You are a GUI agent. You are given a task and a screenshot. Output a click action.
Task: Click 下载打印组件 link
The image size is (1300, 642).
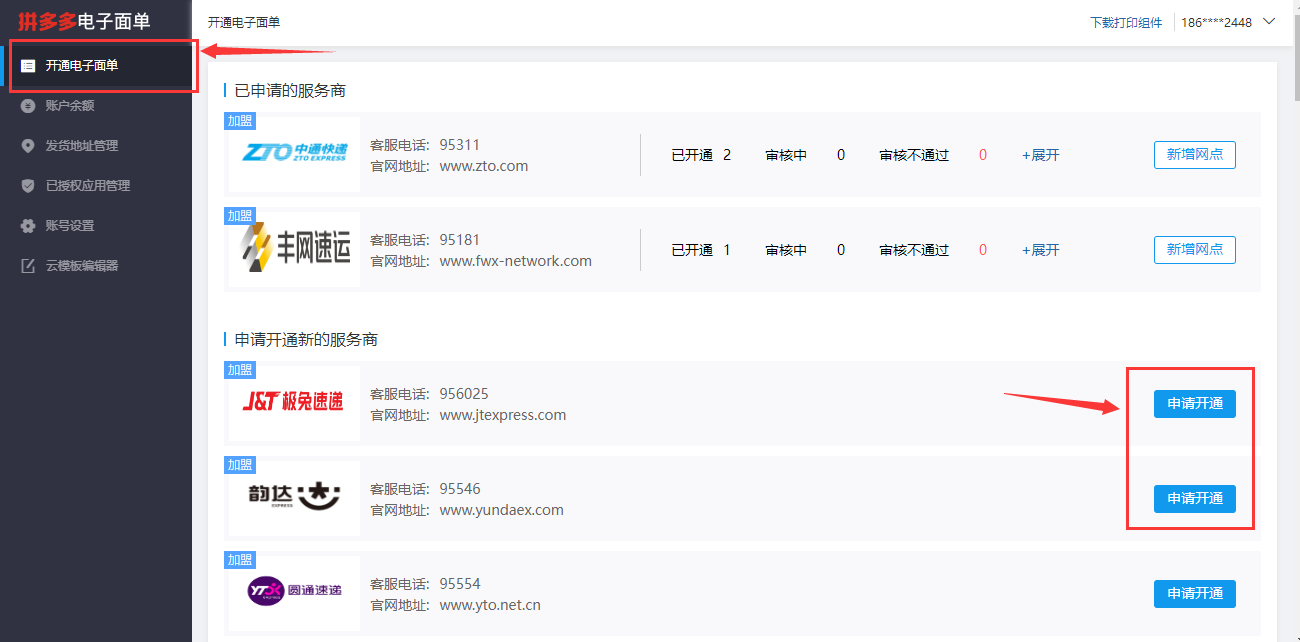(1126, 22)
